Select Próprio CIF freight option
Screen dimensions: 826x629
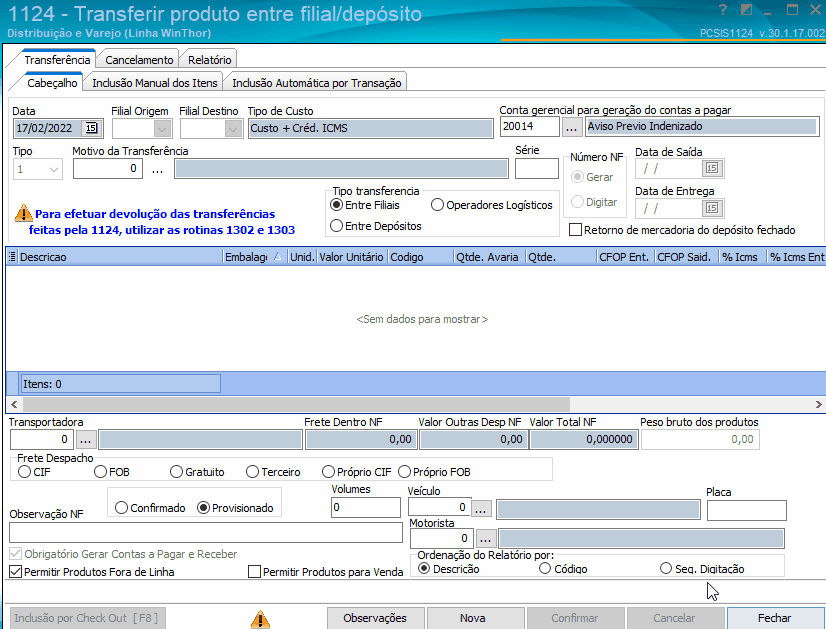point(357,472)
